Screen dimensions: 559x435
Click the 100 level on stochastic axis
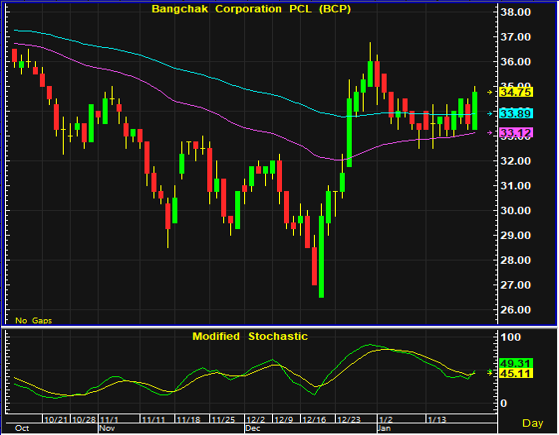(511, 337)
